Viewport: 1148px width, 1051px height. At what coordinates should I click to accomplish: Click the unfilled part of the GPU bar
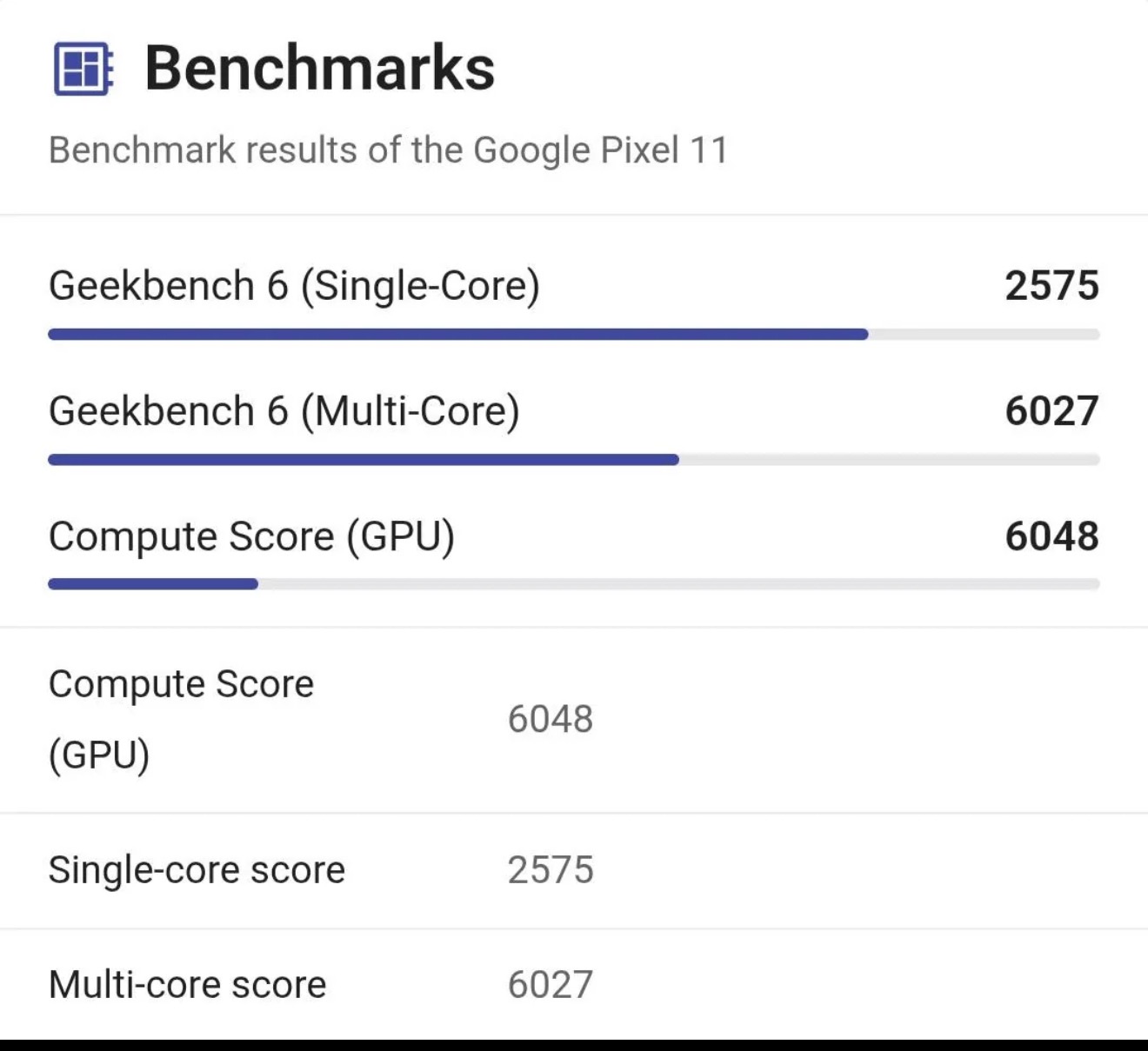[679, 584]
